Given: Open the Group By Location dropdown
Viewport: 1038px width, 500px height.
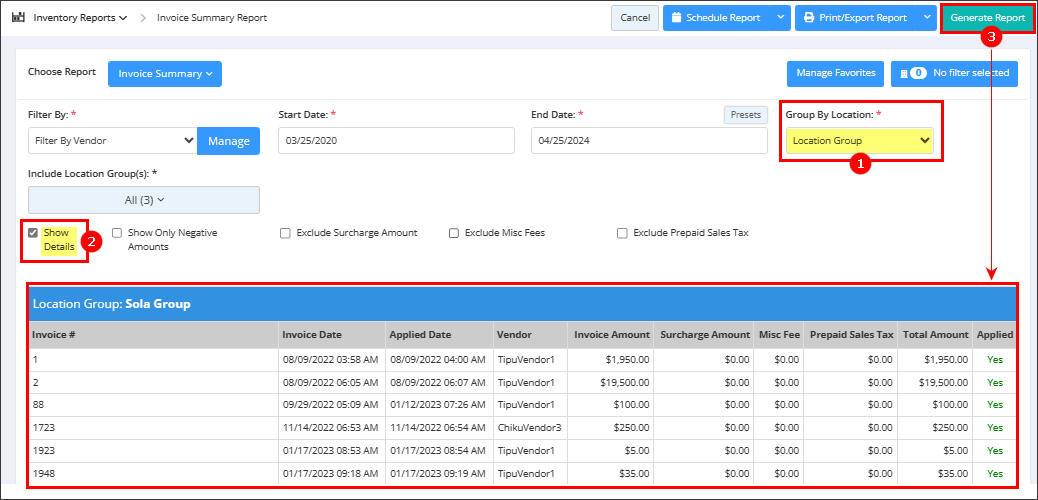Looking at the screenshot, I should [860, 140].
